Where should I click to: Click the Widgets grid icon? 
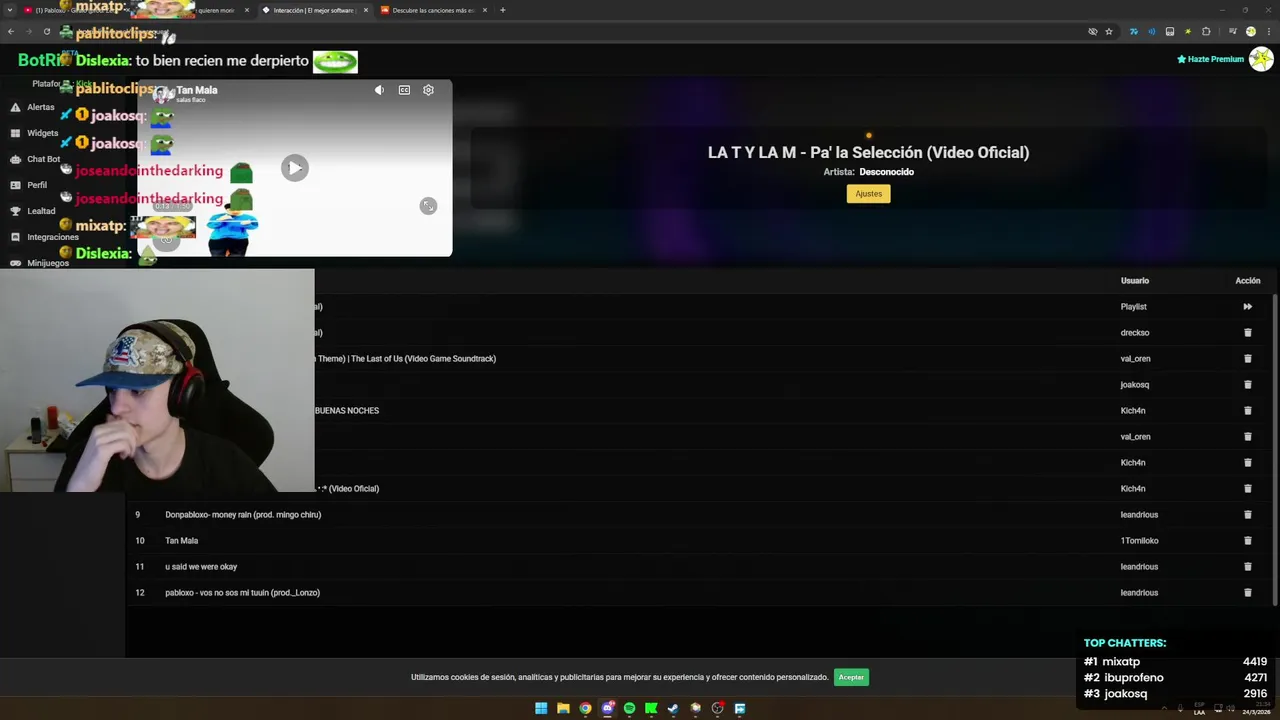tap(15, 133)
